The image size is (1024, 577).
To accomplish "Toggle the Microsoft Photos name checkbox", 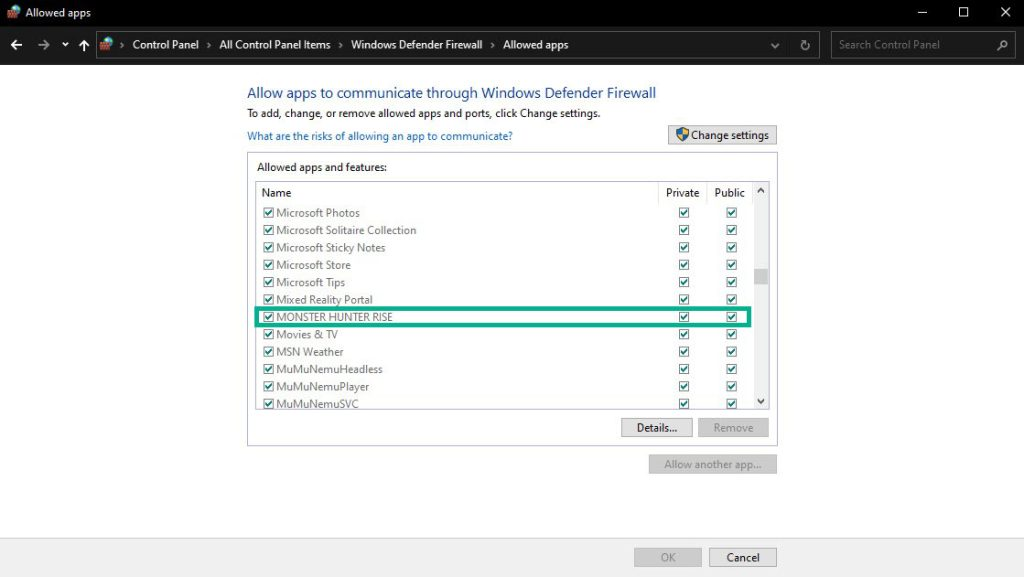I will pos(268,213).
